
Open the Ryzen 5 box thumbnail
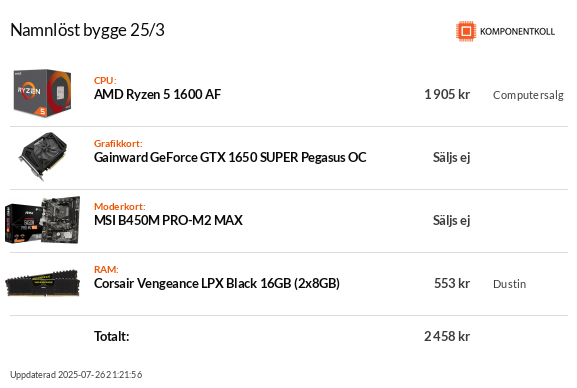pyautogui.click(x=42, y=94)
